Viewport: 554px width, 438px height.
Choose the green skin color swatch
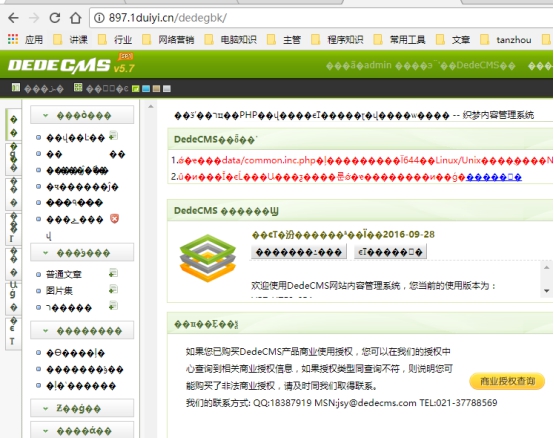[x=136, y=89]
